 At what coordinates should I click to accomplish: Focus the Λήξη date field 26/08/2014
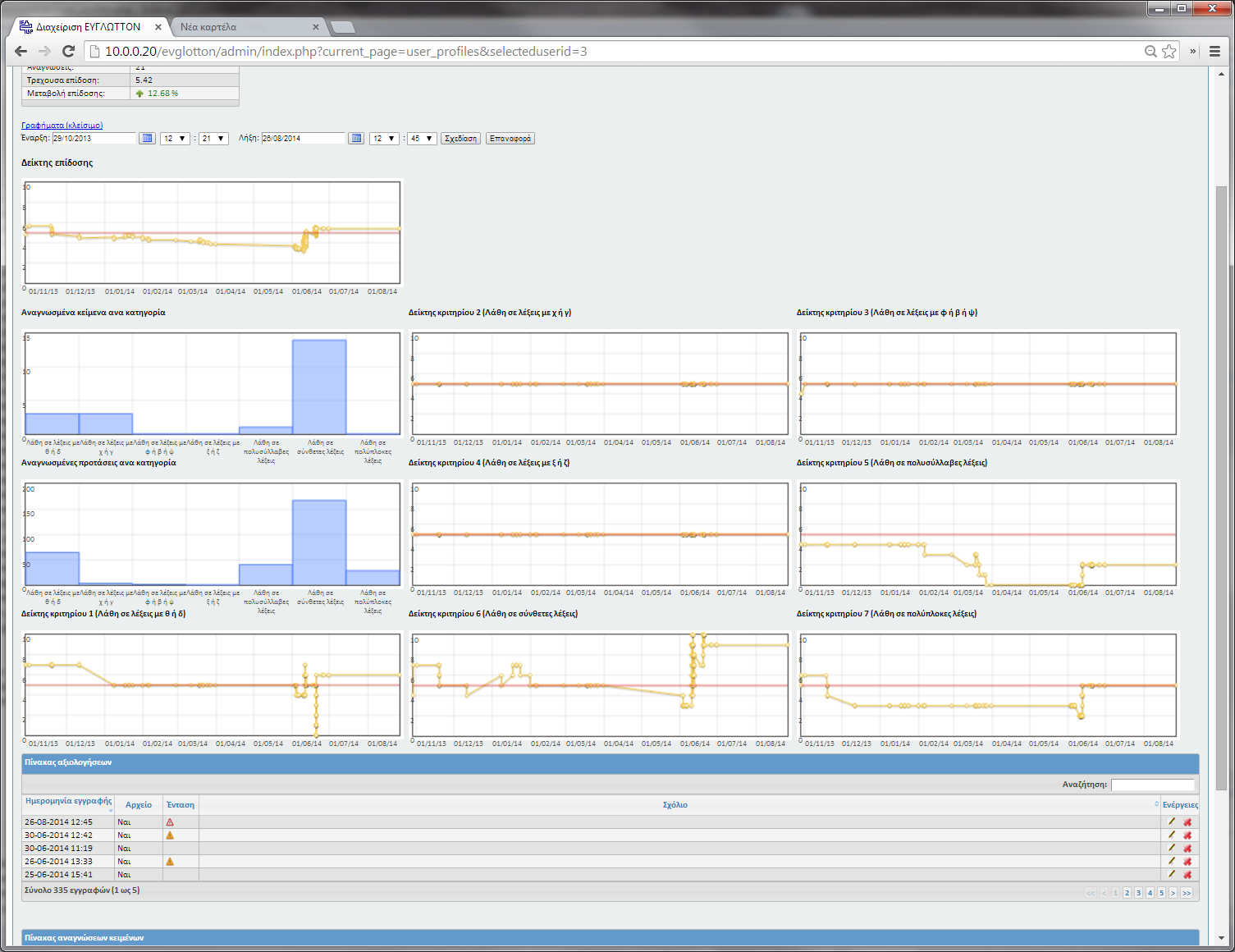[303, 139]
